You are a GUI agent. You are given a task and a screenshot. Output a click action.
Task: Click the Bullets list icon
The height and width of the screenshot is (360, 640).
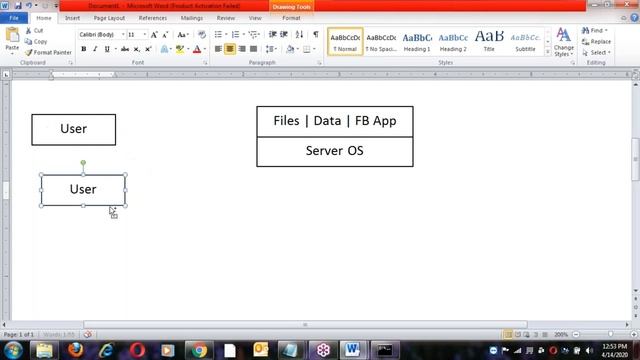(218, 35)
